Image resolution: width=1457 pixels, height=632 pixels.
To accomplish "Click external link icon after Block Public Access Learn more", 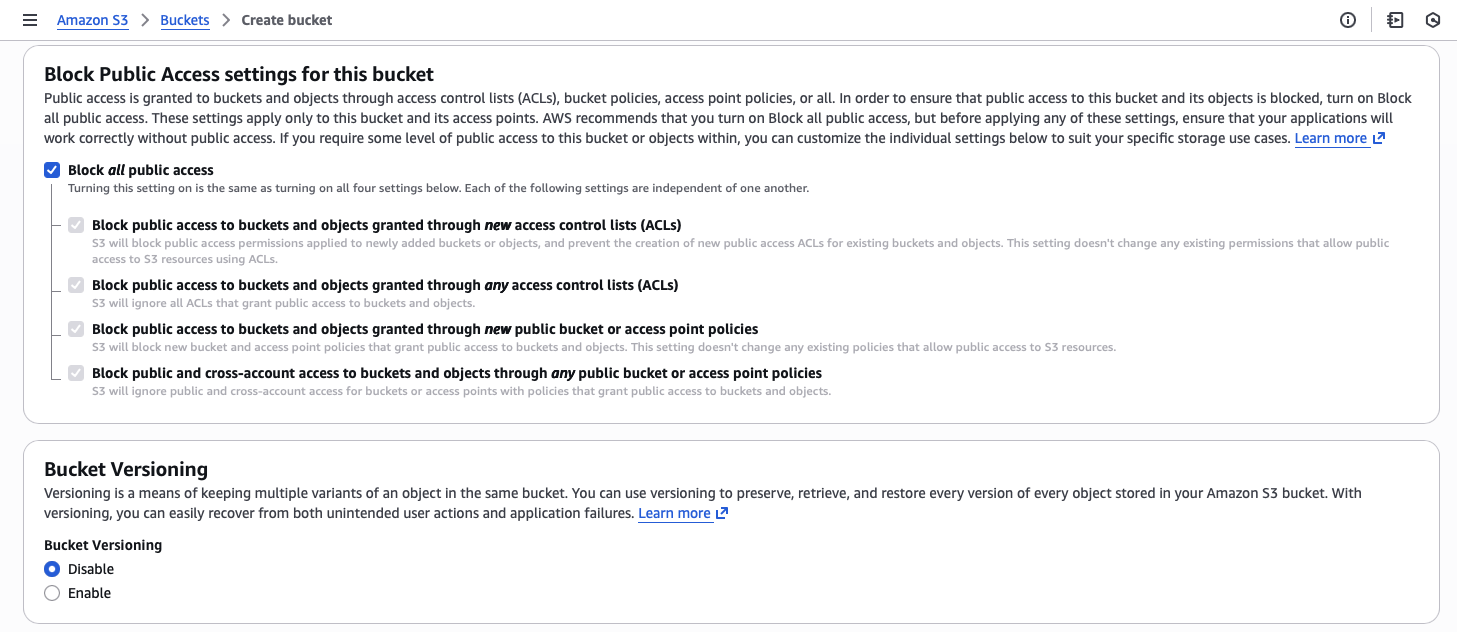I will pyautogui.click(x=1379, y=139).
